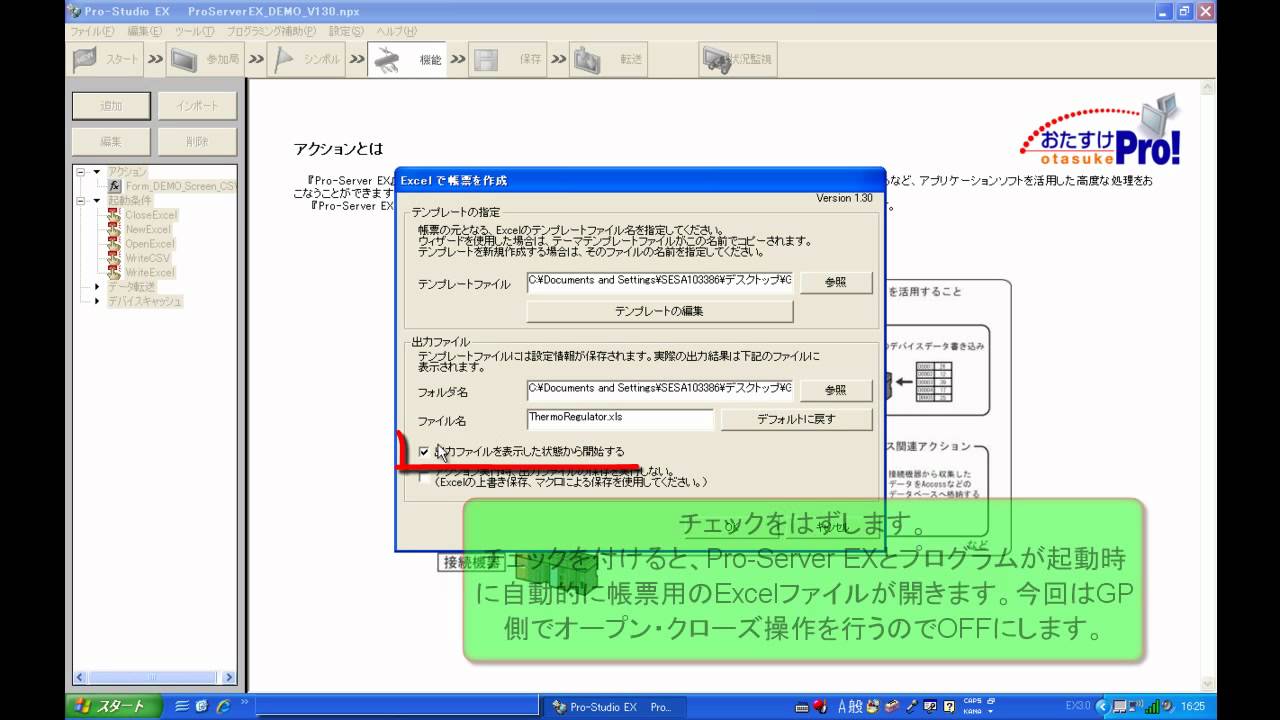Select CloseExcel in the tree
The width and height of the screenshot is (1280, 720).
[151, 215]
